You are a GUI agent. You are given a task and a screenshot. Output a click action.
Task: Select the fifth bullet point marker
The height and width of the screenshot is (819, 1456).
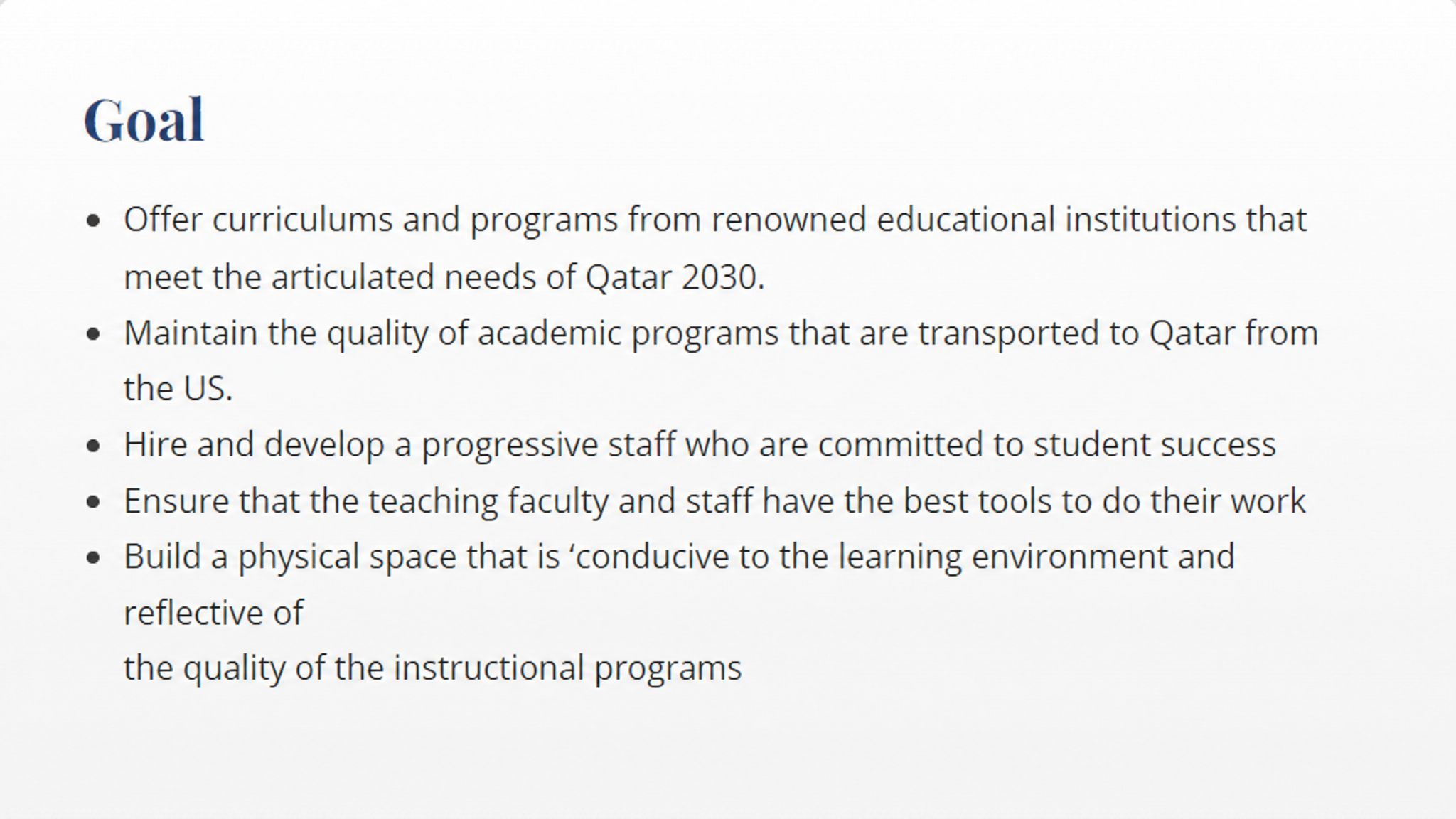93,558
